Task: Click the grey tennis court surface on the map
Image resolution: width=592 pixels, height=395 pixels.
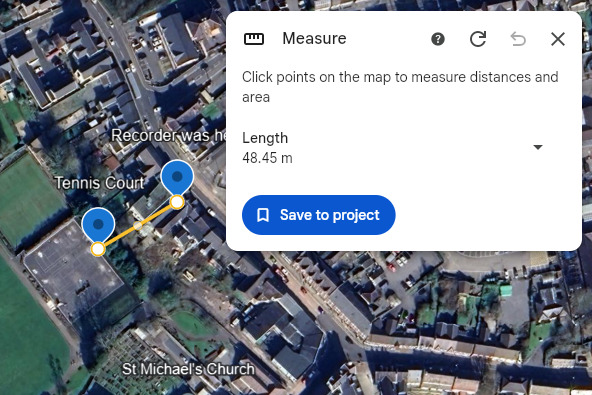Action: pyautogui.click(x=72, y=272)
